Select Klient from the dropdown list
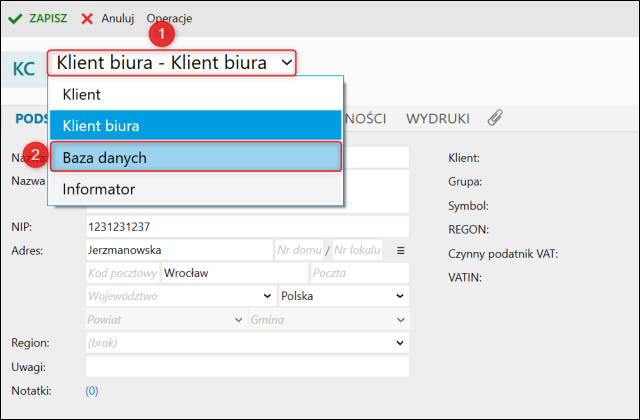 pyautogui.click(x=196, y=94)
